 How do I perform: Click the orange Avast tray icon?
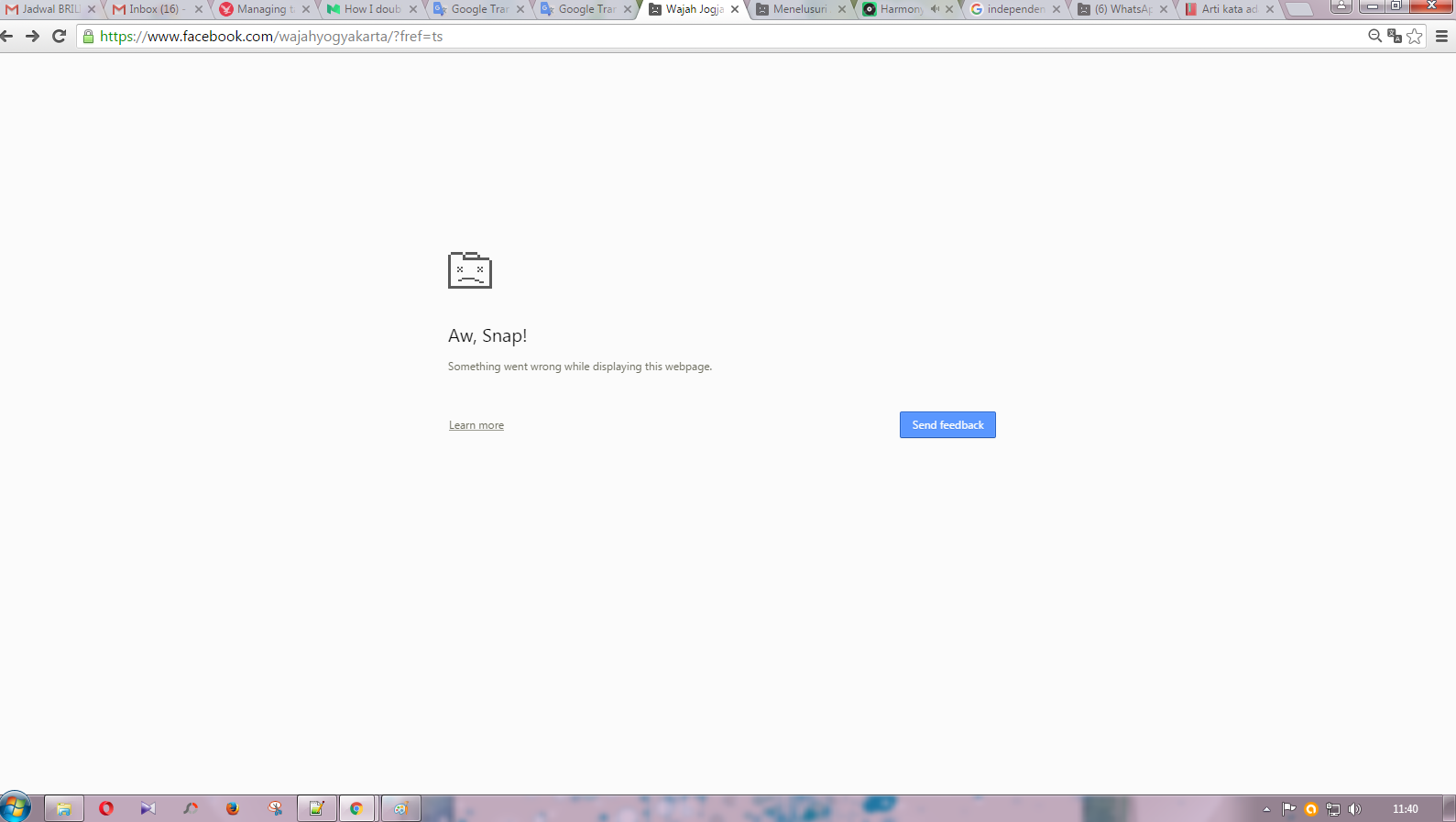(1311, 809)
